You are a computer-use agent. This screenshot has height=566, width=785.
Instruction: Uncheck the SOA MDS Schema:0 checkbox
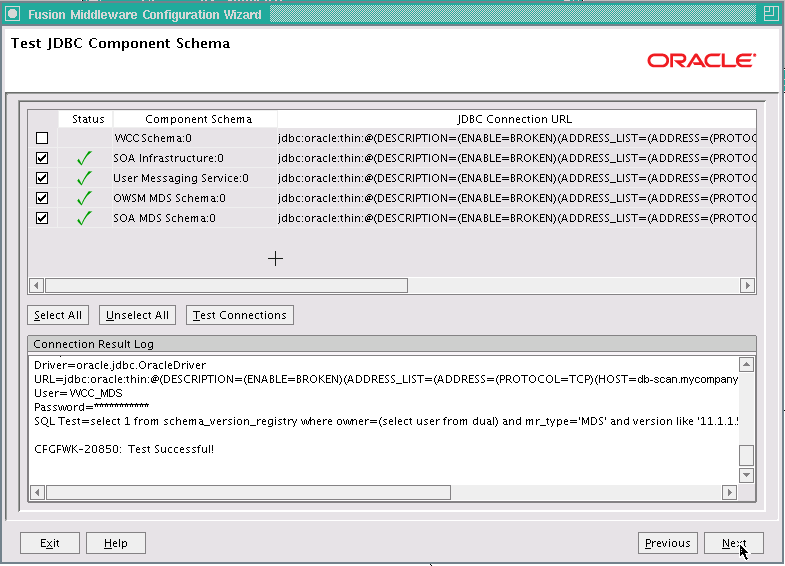point(42,218)
